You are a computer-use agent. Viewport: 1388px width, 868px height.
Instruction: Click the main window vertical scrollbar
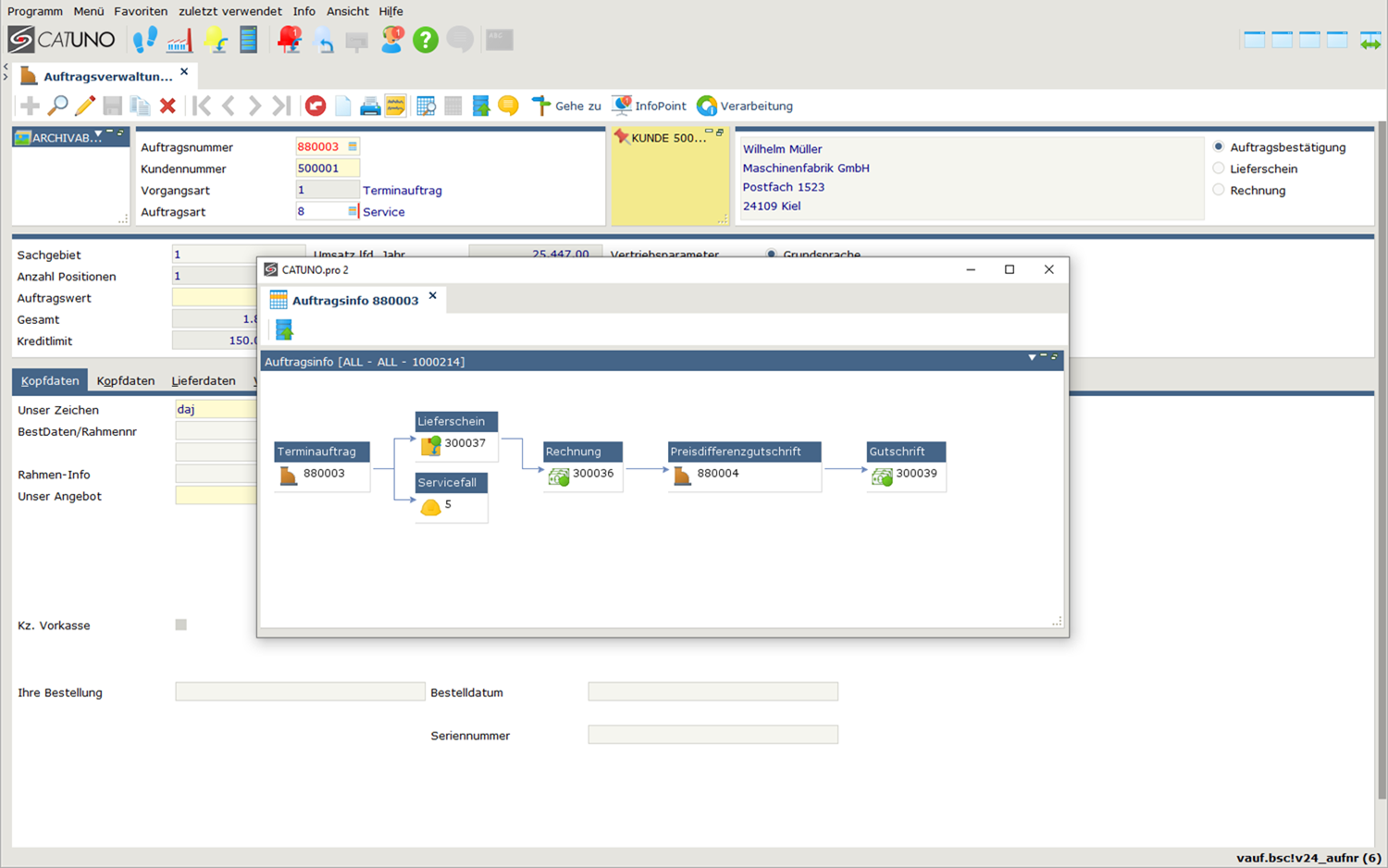click(x=1382, y=463)
